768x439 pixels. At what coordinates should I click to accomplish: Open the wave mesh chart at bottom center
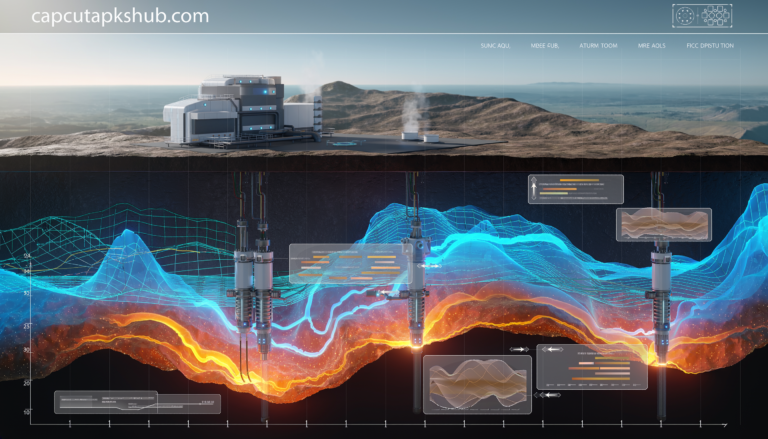[x=478, y=385]
